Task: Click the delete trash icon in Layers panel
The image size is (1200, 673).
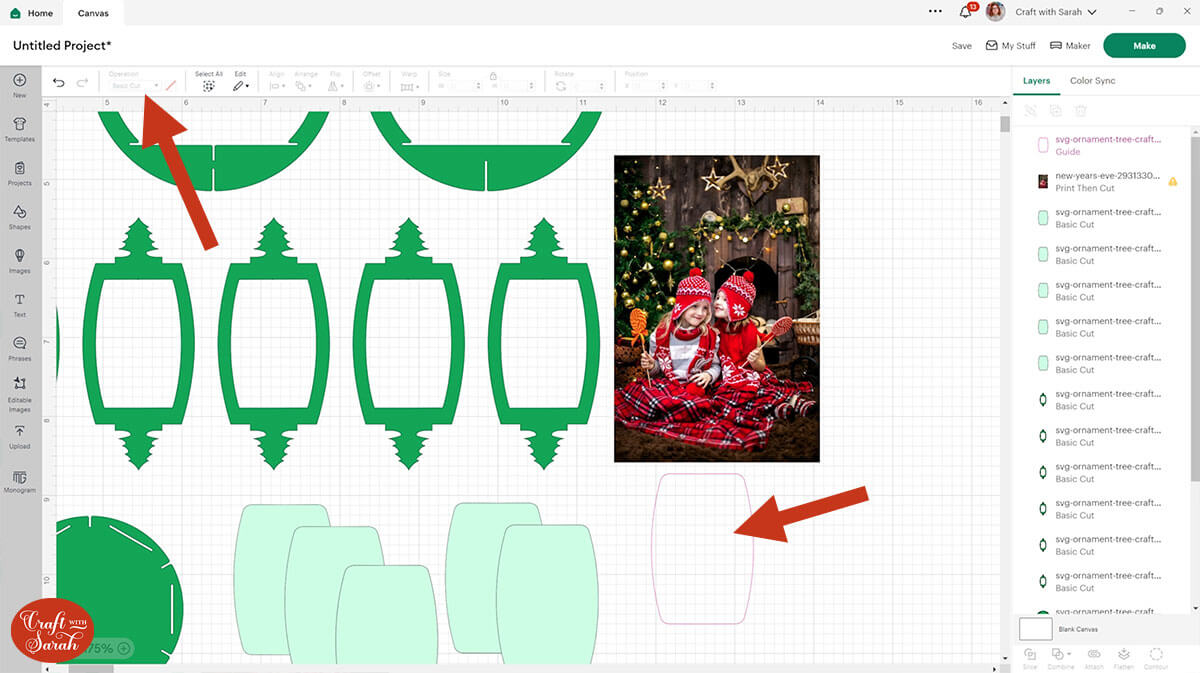Action: pyautogui.click(x=1080, y=111)
